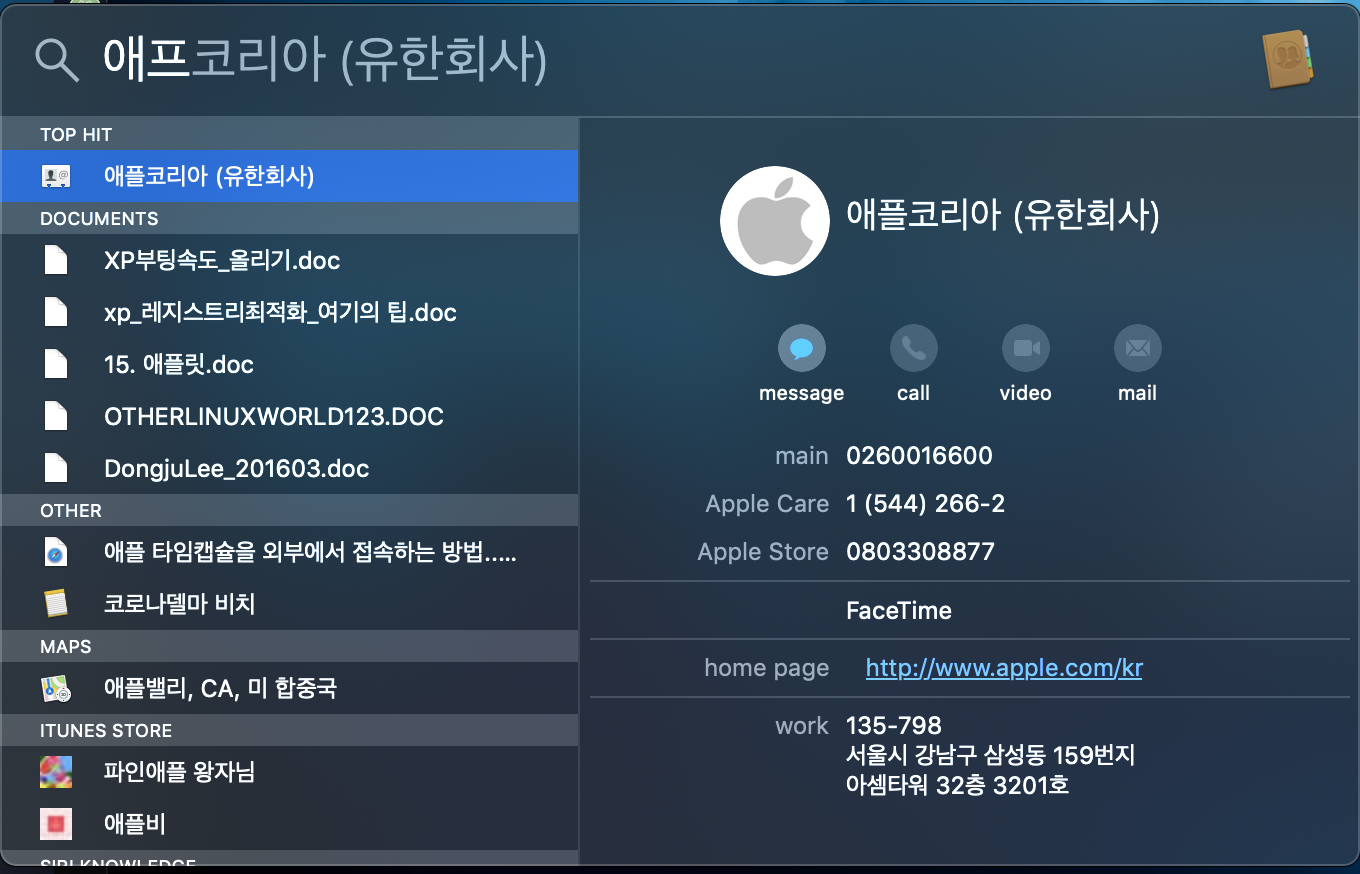This screenshot has width=1360, height=874.
Task: Click the contact name heading in preview pane
Action: (x=1003, y=215)
